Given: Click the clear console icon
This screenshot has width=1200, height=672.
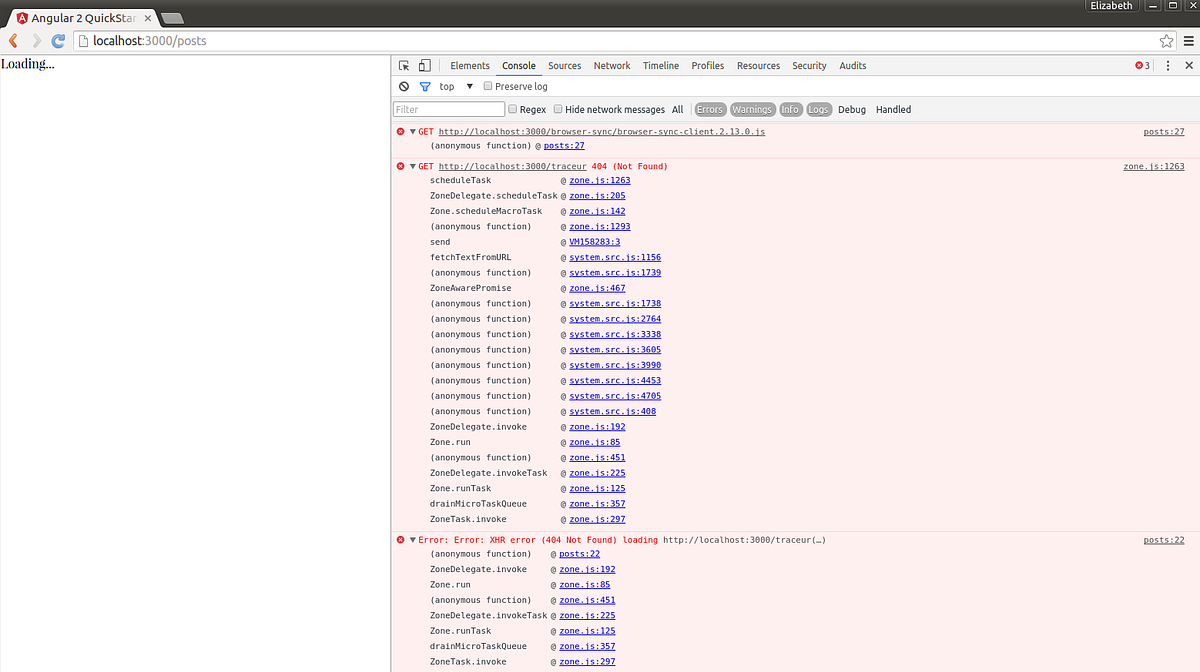Looking at the screenshot, I should (403, 86).
